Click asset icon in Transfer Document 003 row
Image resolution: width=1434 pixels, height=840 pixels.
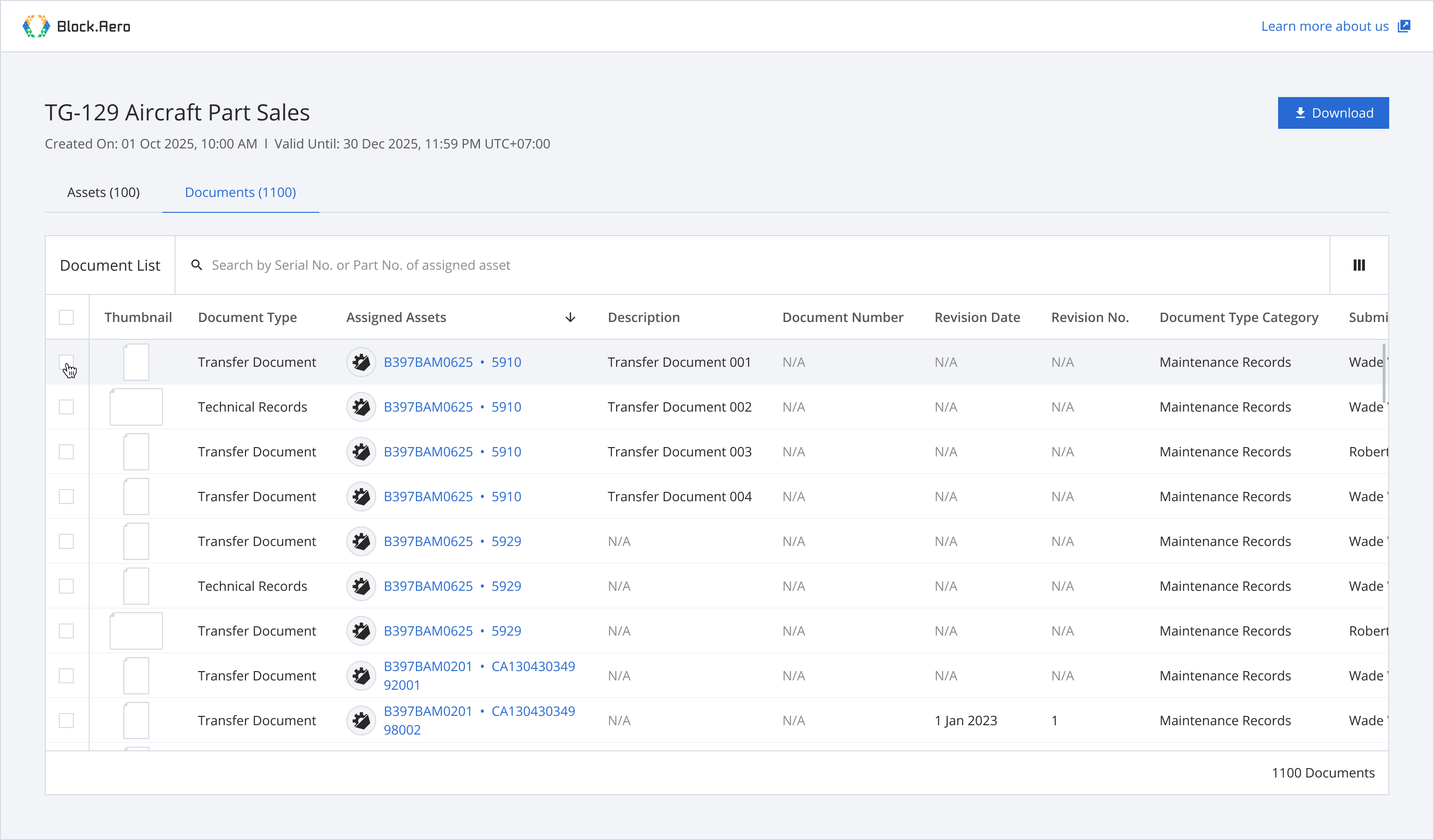361,452
